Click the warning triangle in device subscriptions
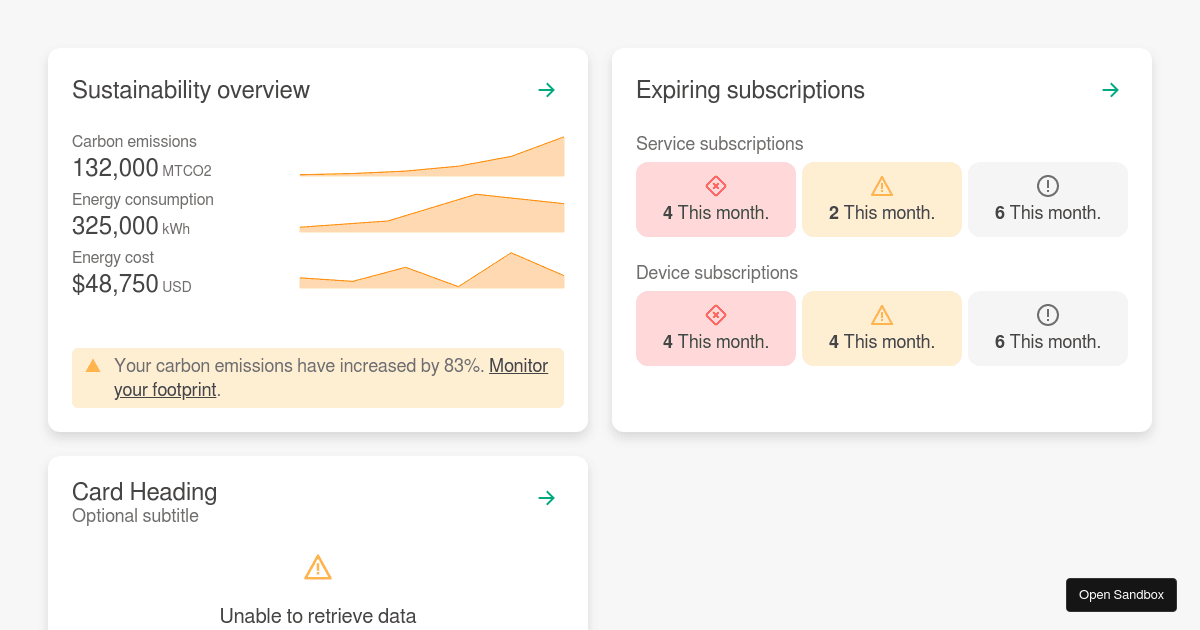The height and width of the screenshot is (630, 1200). (x=881, y=314)
